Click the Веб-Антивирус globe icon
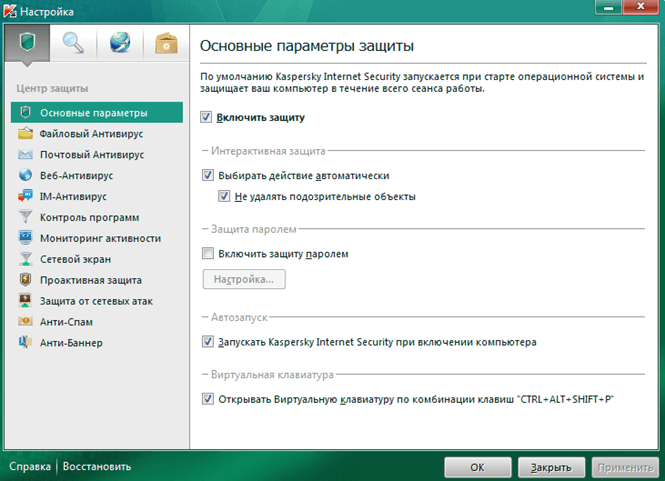 coord(26,176)
